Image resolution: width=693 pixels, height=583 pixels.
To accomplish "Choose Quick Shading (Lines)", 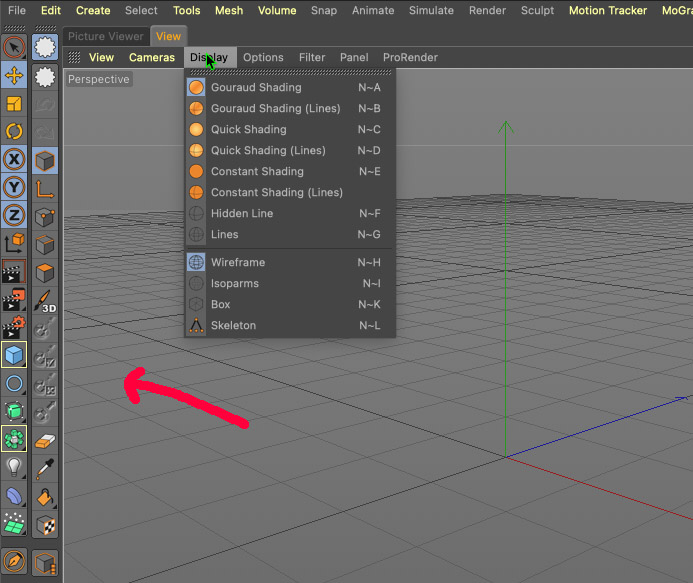I will (290, 150).
